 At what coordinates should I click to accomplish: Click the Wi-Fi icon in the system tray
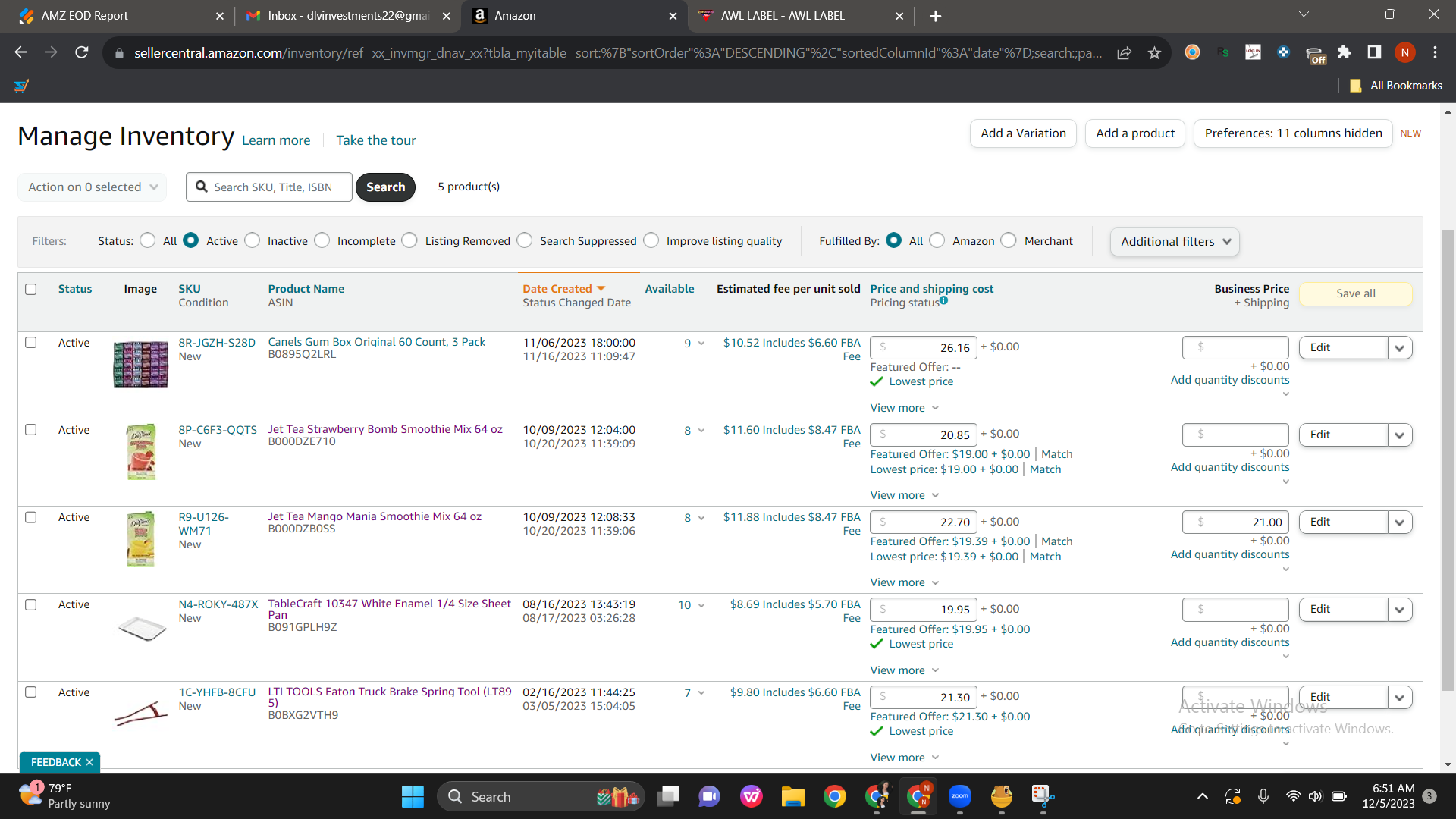pyautogui.click(x=1293, y=796)
